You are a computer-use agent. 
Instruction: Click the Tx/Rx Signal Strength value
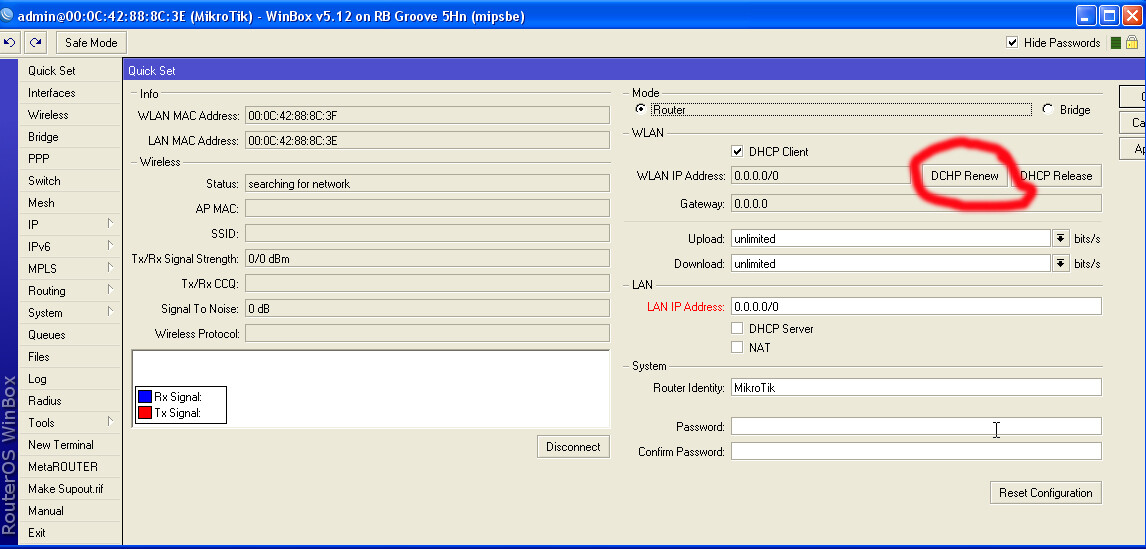coord(427,258)
